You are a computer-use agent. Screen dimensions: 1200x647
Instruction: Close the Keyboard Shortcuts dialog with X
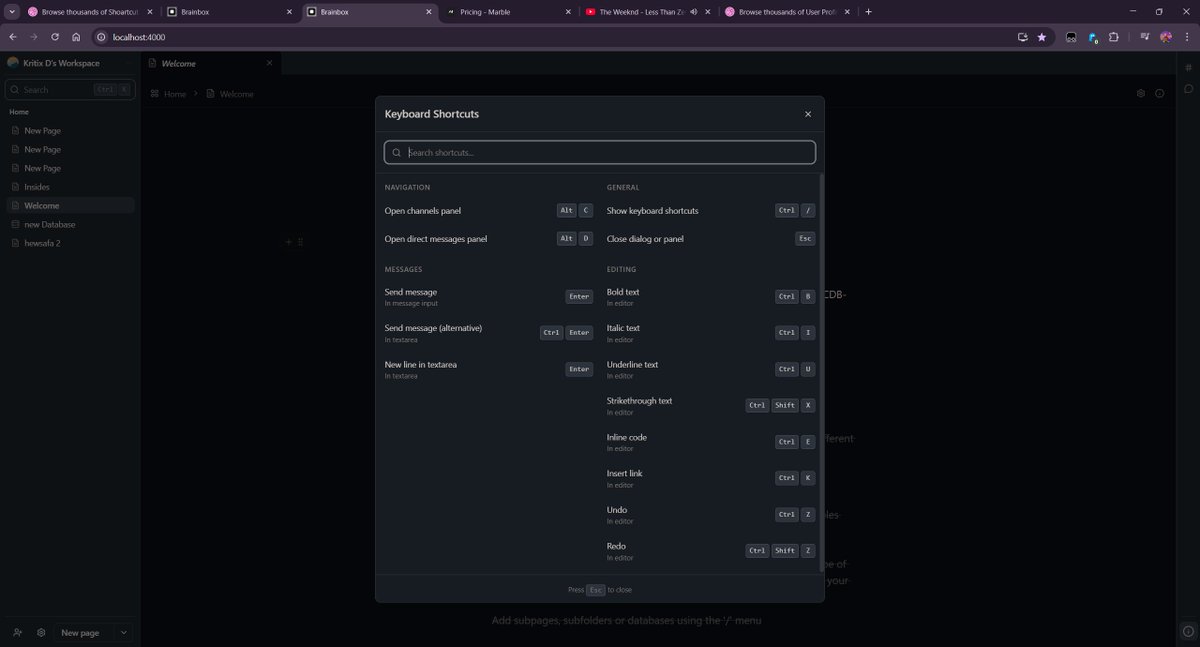[808, 114]
